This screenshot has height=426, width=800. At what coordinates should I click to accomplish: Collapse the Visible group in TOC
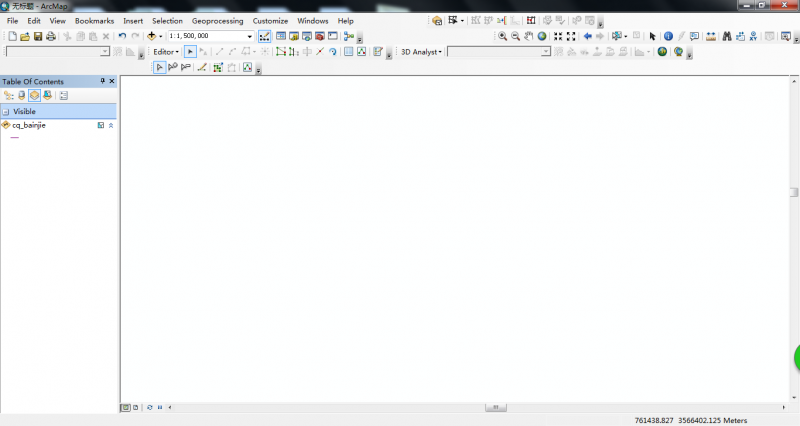[6, 112]
